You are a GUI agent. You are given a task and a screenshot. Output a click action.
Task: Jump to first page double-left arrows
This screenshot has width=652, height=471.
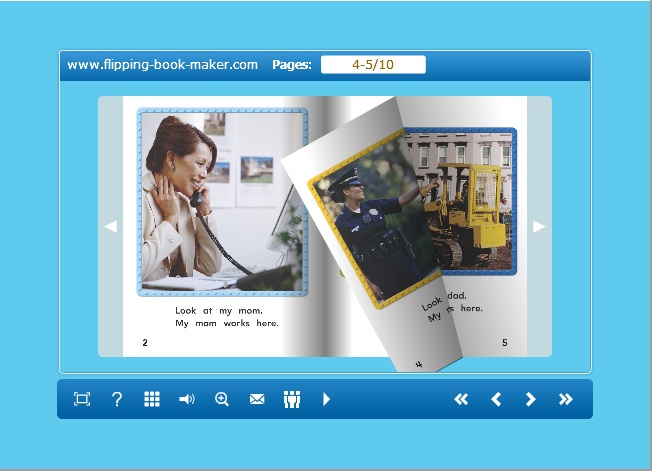461,399
